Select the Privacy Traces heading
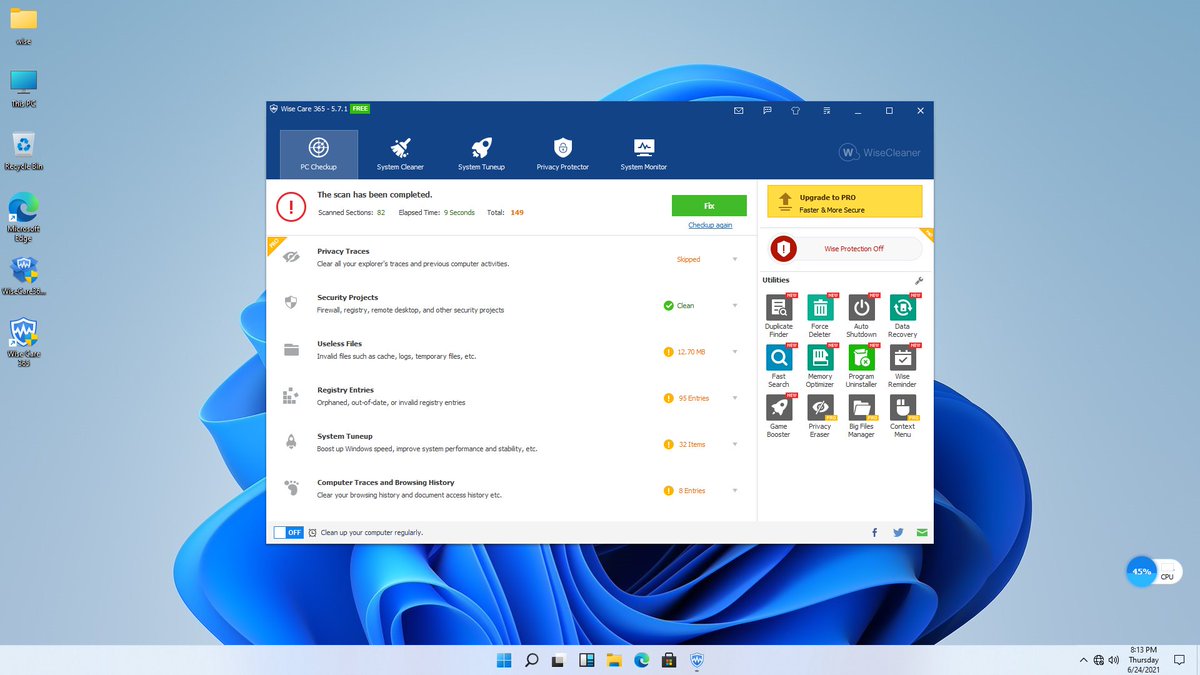 tap(343, 251)
